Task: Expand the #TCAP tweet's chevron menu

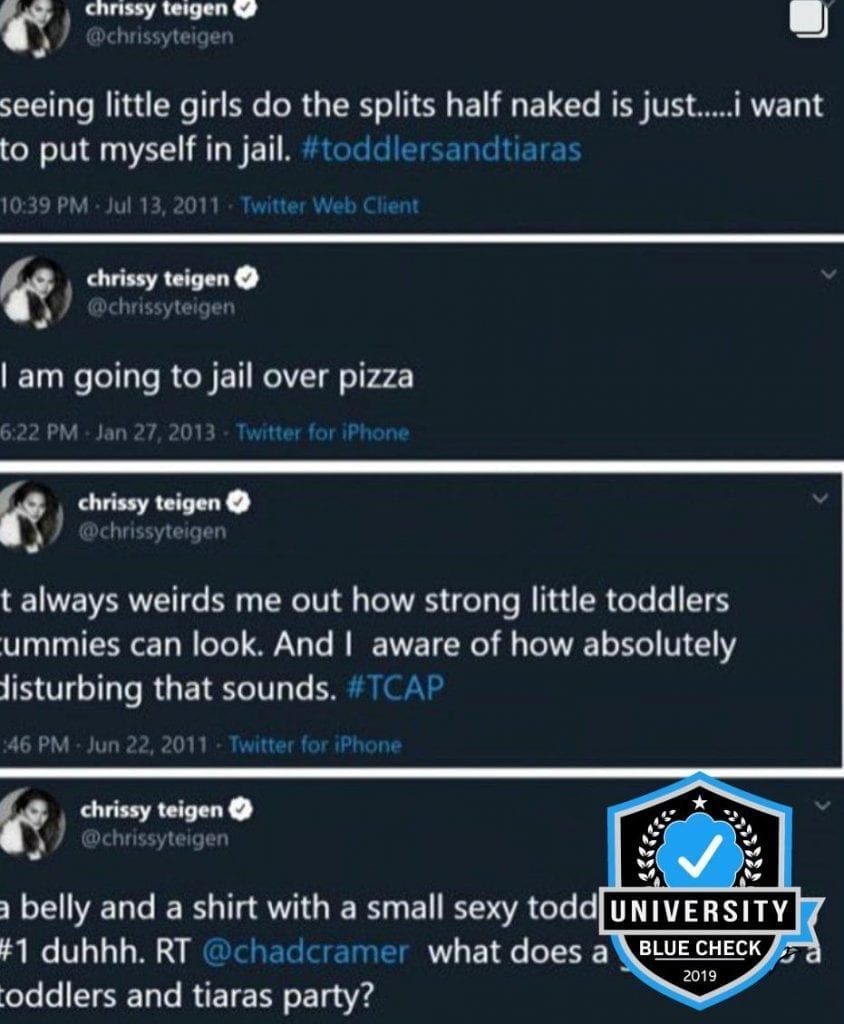Action: tap(819, 498)
